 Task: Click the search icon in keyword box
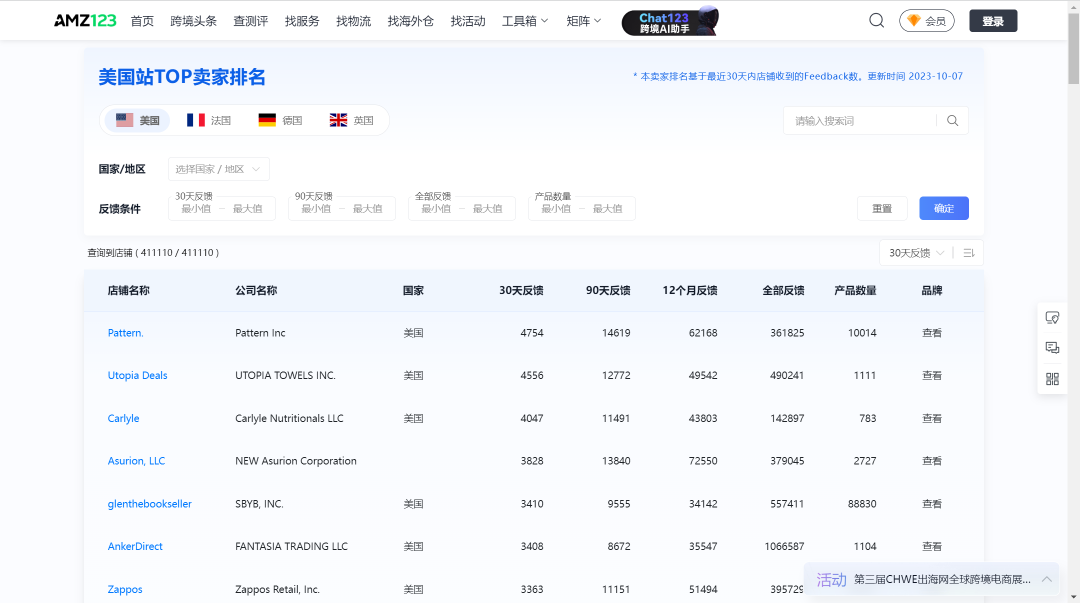click(953, 121)
